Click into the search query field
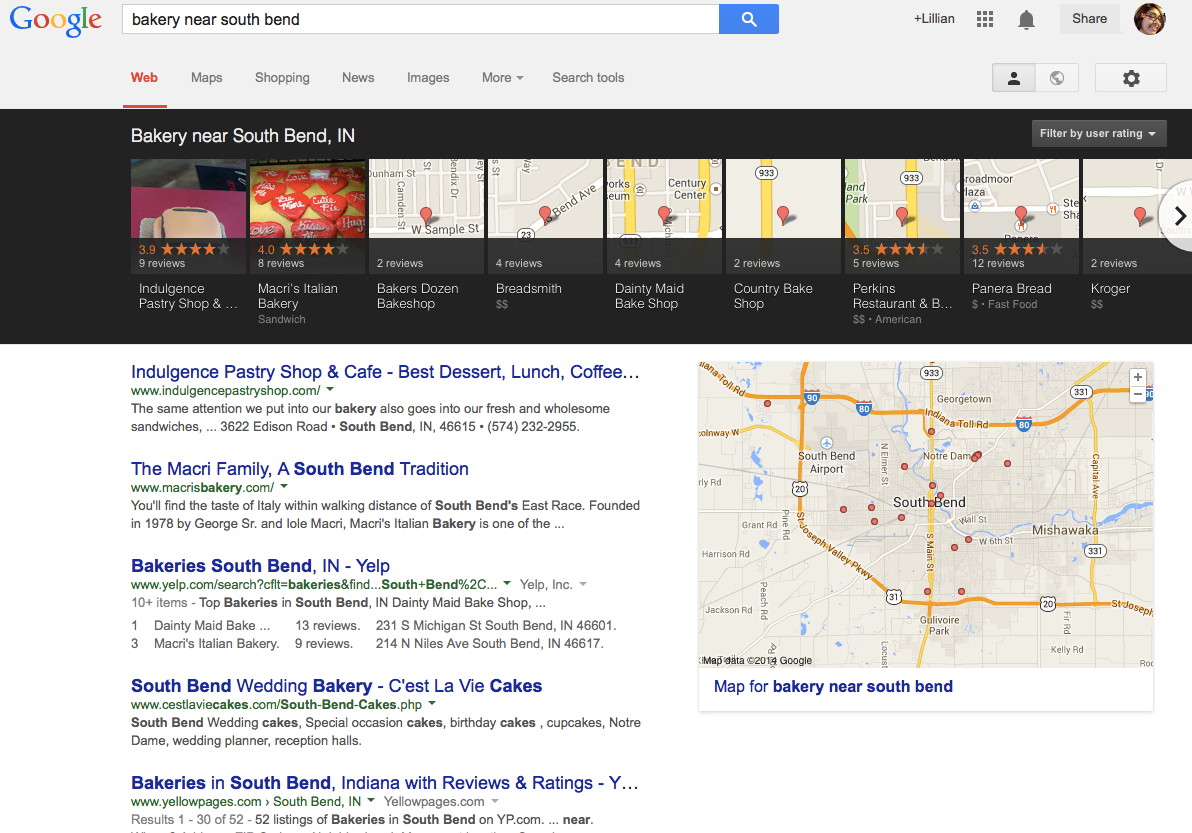 point(420,19)
